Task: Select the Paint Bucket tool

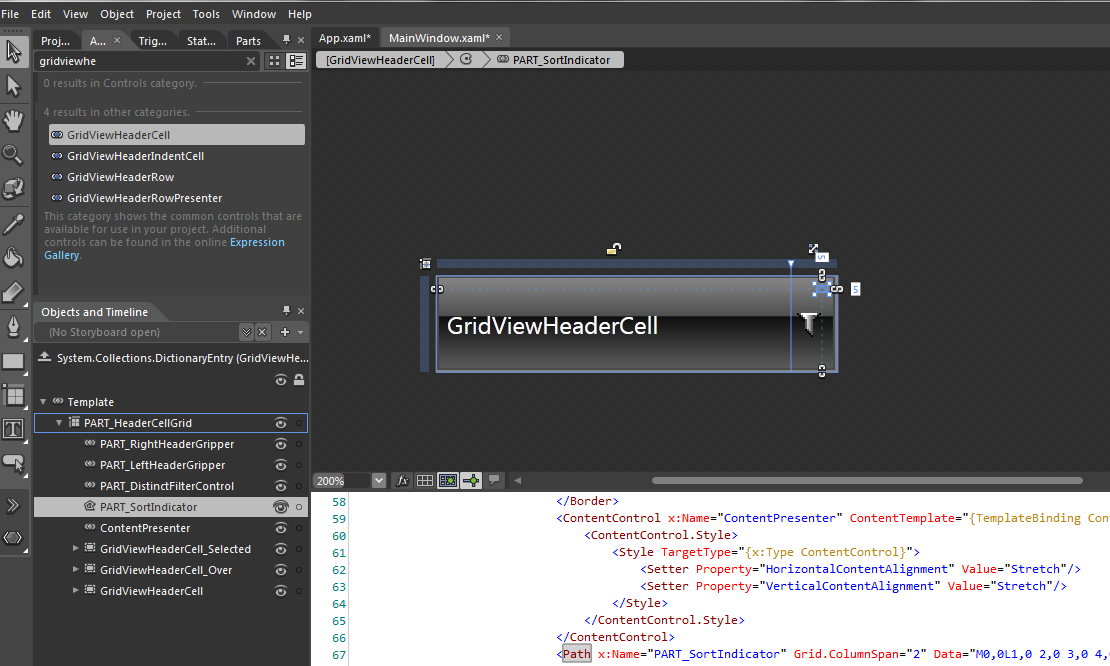Action: (x=13, y=258)
